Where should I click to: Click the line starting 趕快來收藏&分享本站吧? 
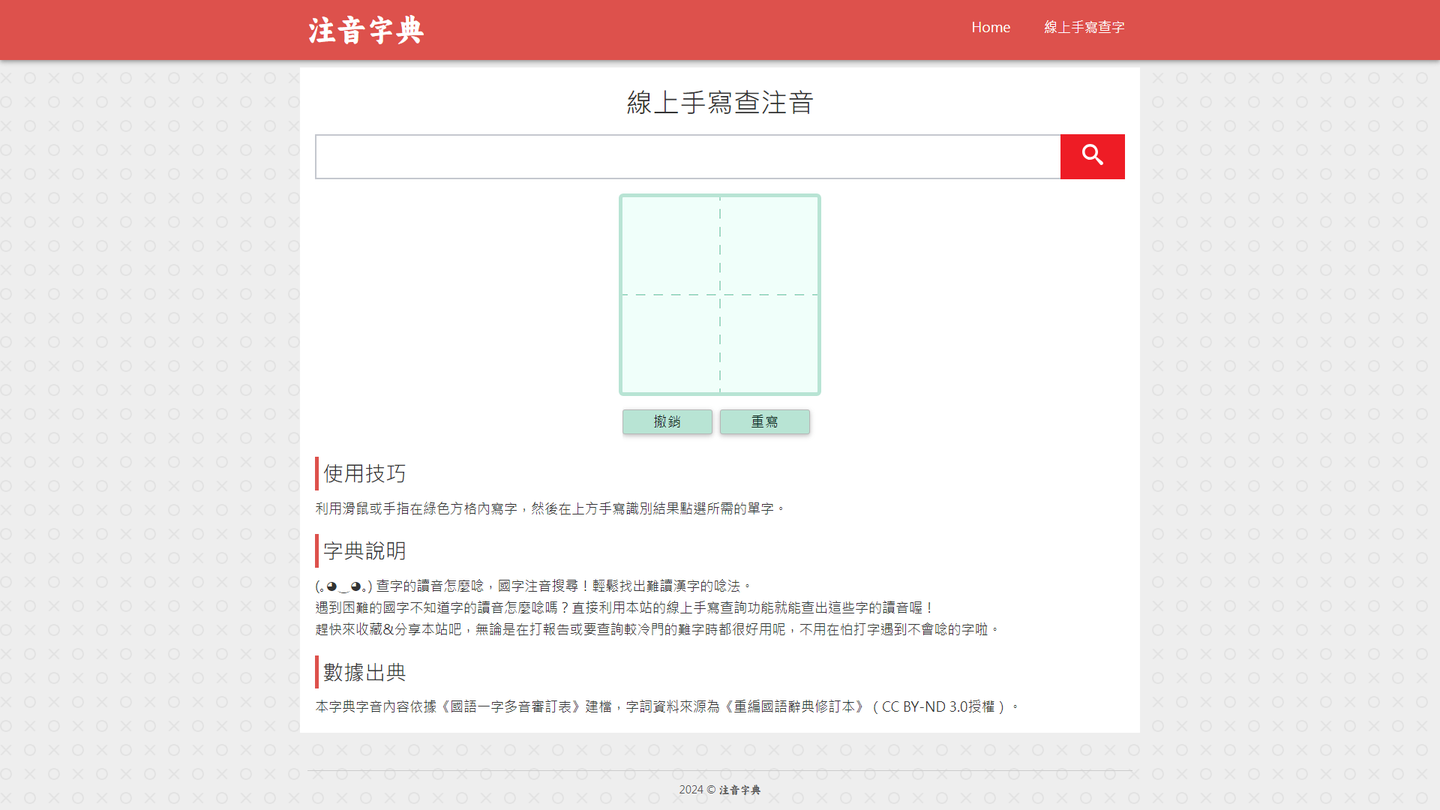point(658,629)
